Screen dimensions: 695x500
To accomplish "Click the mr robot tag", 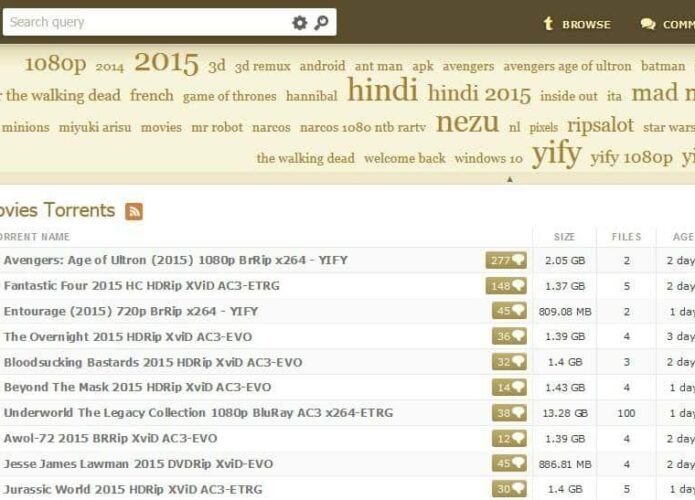I will 217,128.
